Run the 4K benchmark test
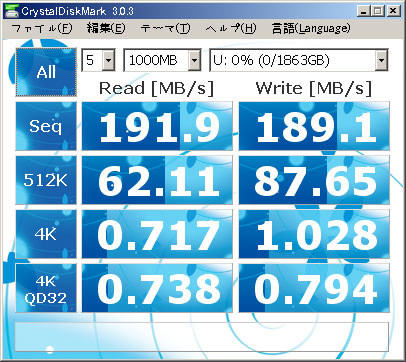Image resolution: width=406 pixels, height=362 pixels. coord(46,234)
